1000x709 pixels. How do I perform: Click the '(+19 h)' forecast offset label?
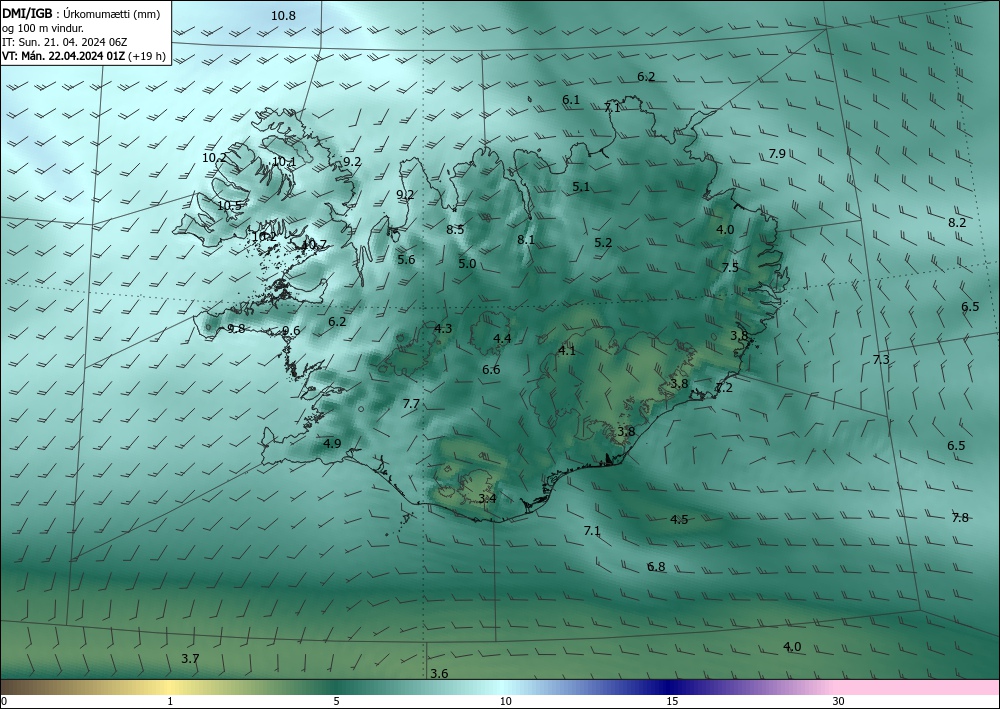[x=147, y=56]
